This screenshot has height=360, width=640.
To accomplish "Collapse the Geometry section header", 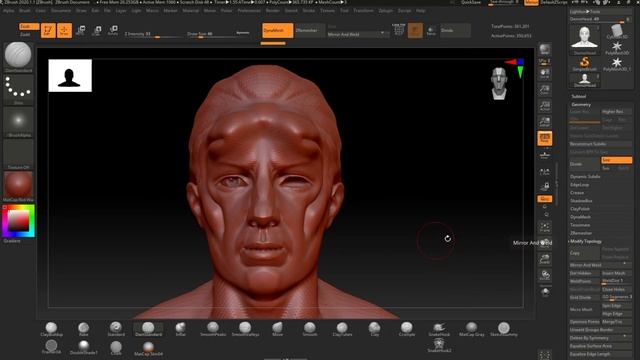I will point(581,104).
